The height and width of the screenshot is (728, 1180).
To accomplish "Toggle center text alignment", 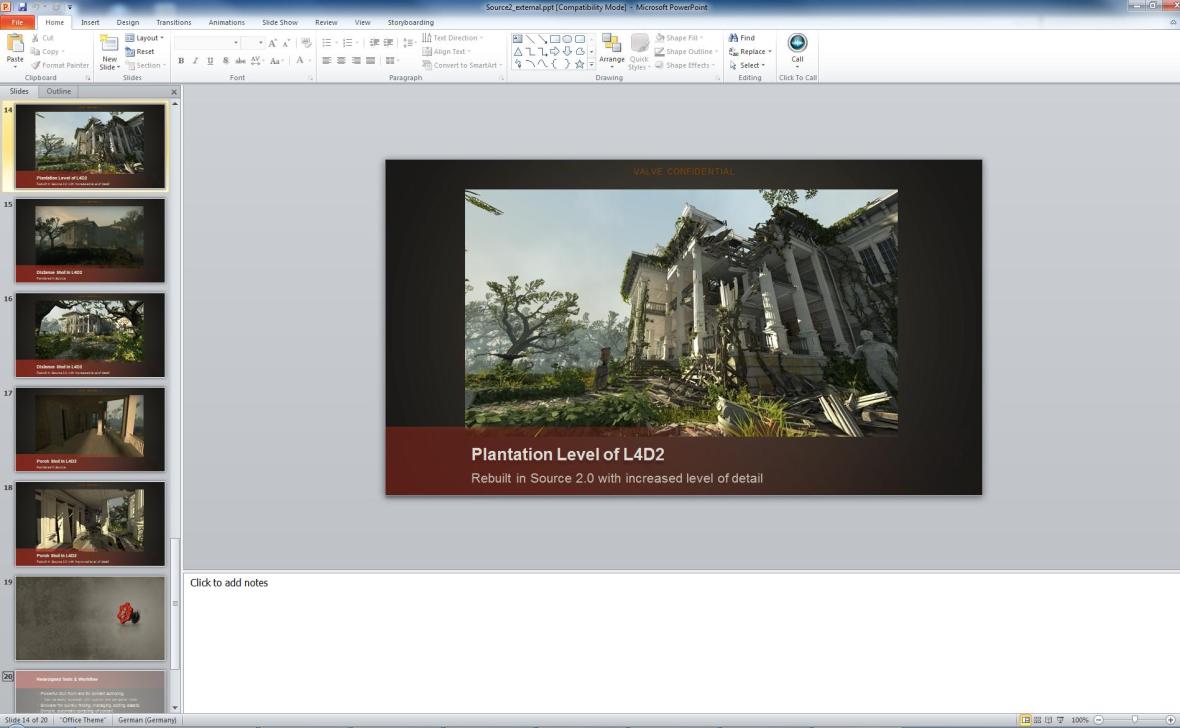I will (x=340, y=60).
